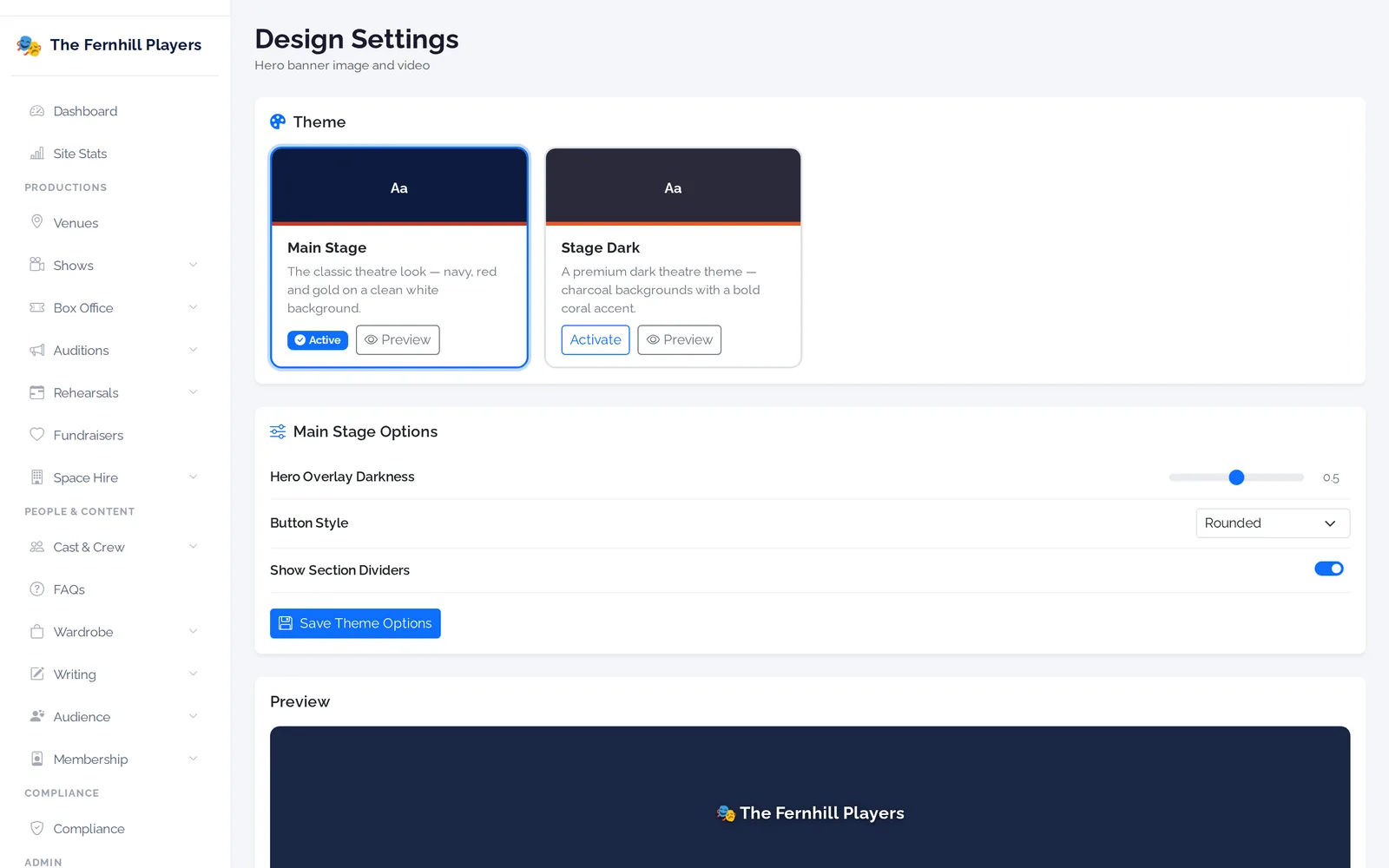This screenshot has height=868, width=1389.
Task: Click the Writing pencil icon
Action: click(x=37, y=674)
